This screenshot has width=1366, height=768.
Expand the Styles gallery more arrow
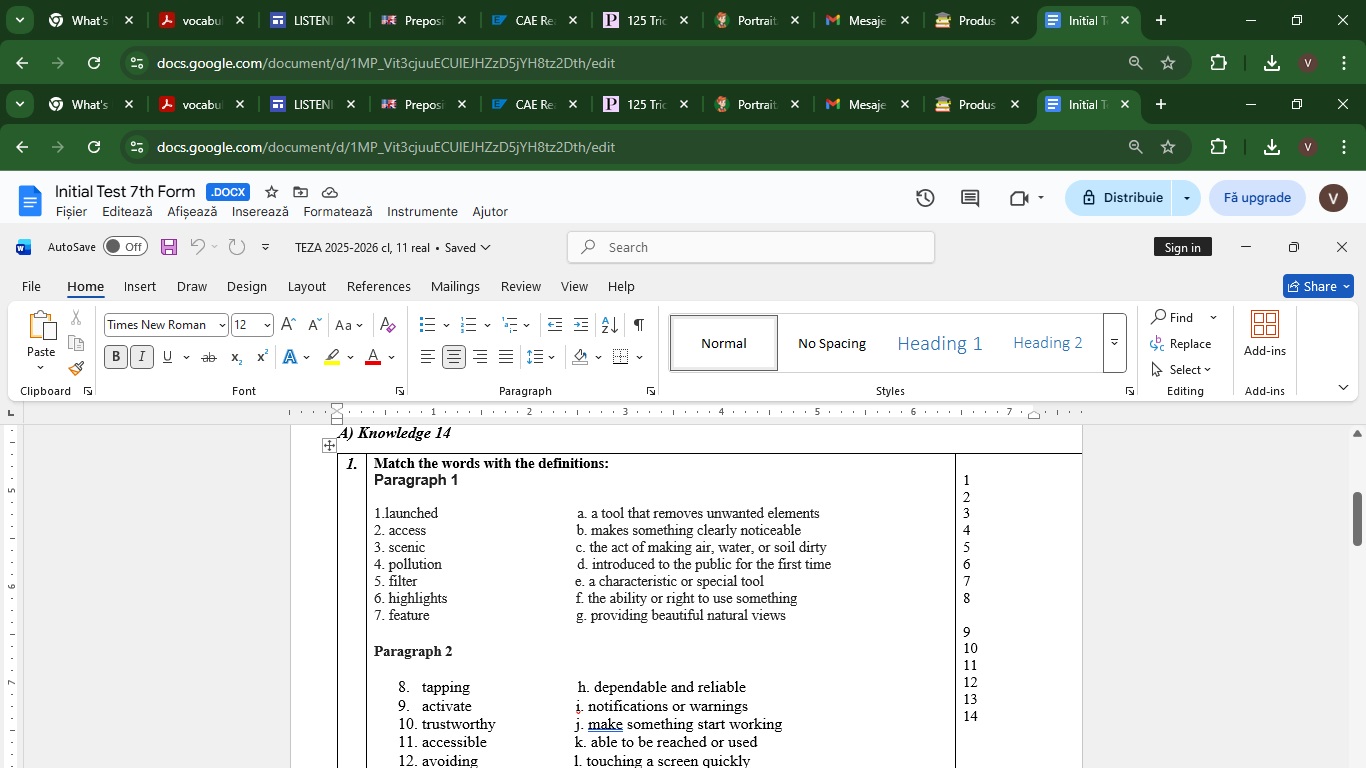point(1114,343)
